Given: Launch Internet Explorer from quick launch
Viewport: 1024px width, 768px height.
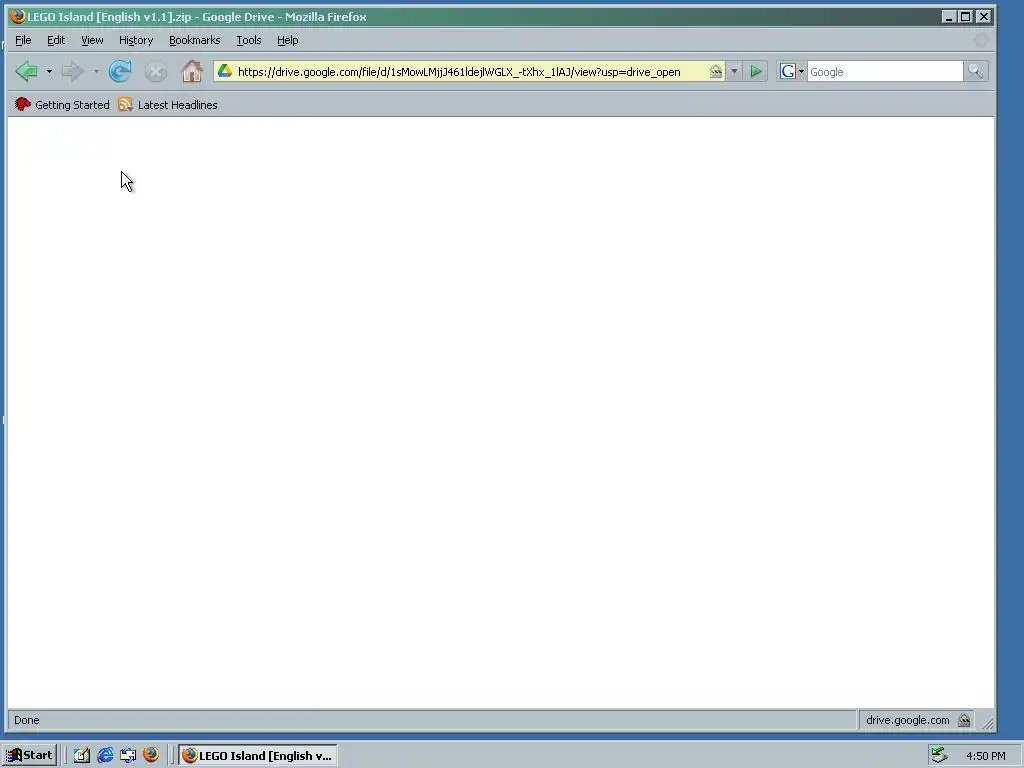Looking at the screenshot, I should (105, 755).
